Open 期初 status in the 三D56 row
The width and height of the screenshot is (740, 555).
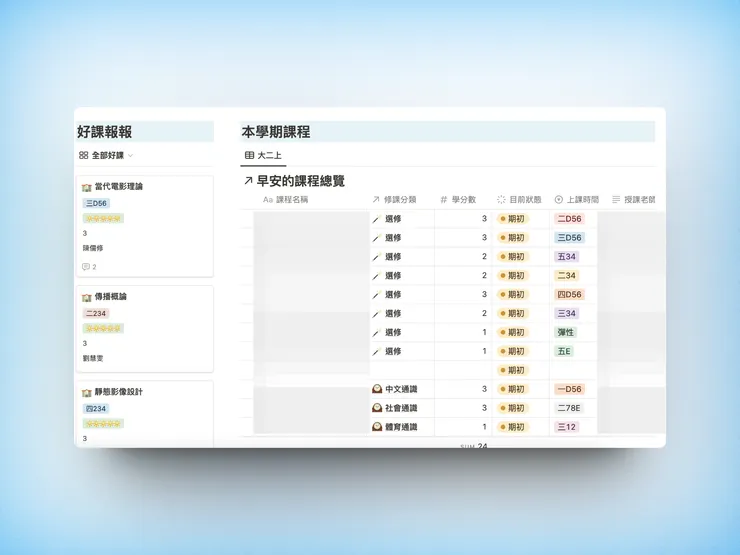click(513, 238)
